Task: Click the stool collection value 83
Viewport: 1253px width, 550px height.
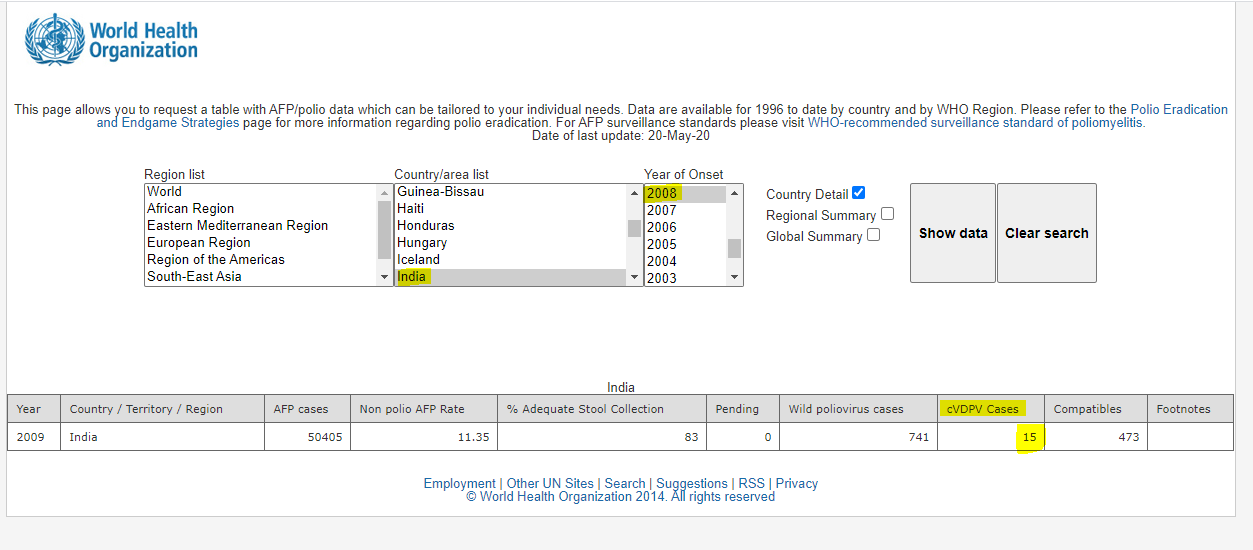Action: click(x=691, y=437)
